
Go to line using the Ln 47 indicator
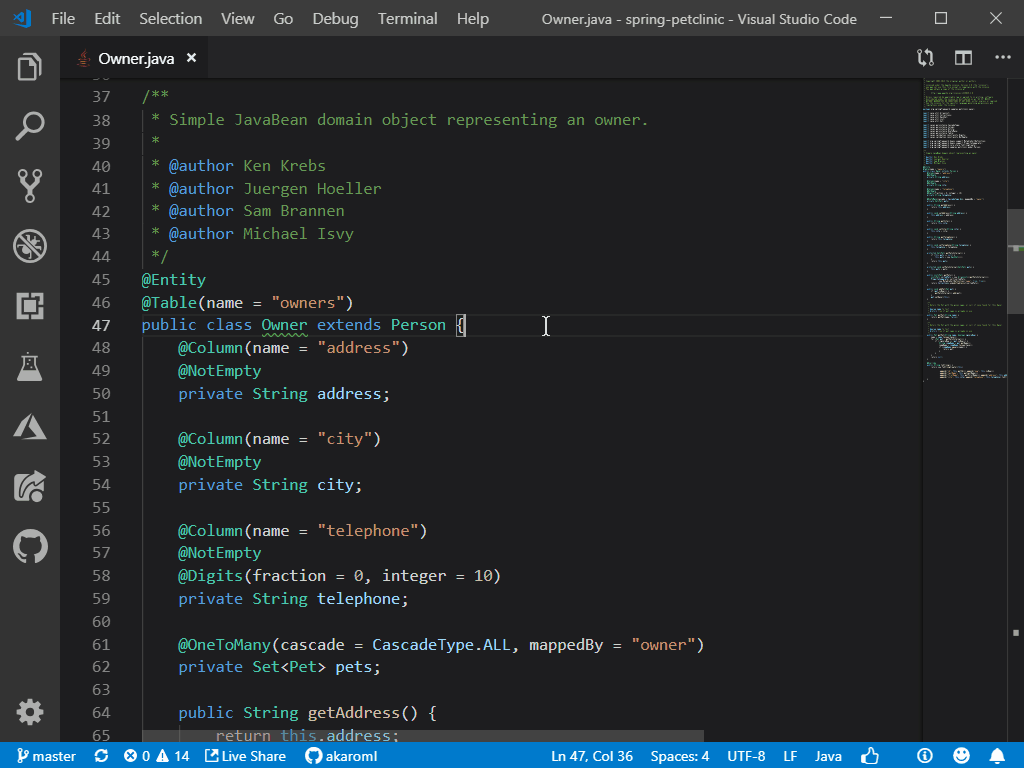point(592,757)
